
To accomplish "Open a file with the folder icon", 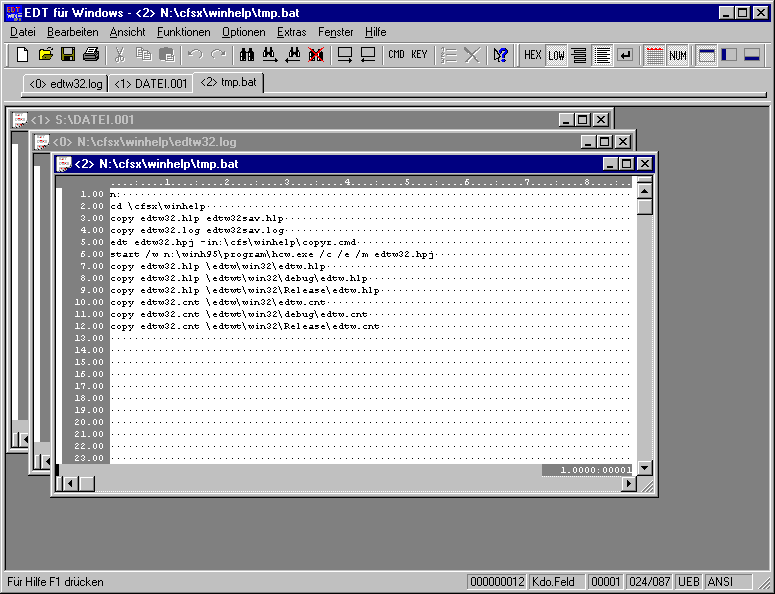I will (46, 55).
